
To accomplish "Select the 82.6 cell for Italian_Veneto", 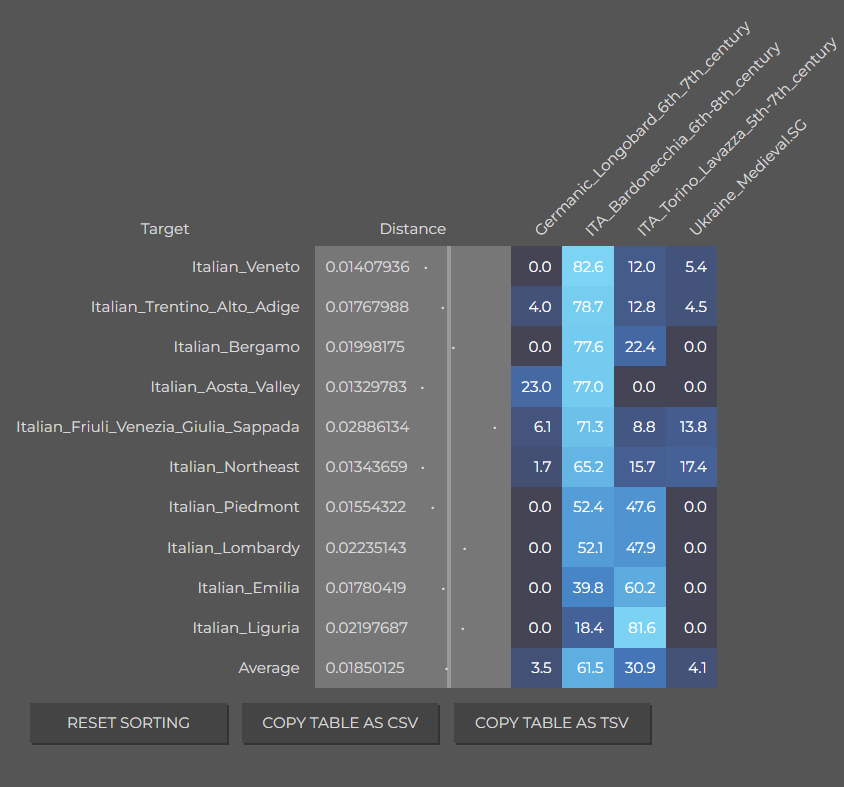I will click(x=588, y=266).
